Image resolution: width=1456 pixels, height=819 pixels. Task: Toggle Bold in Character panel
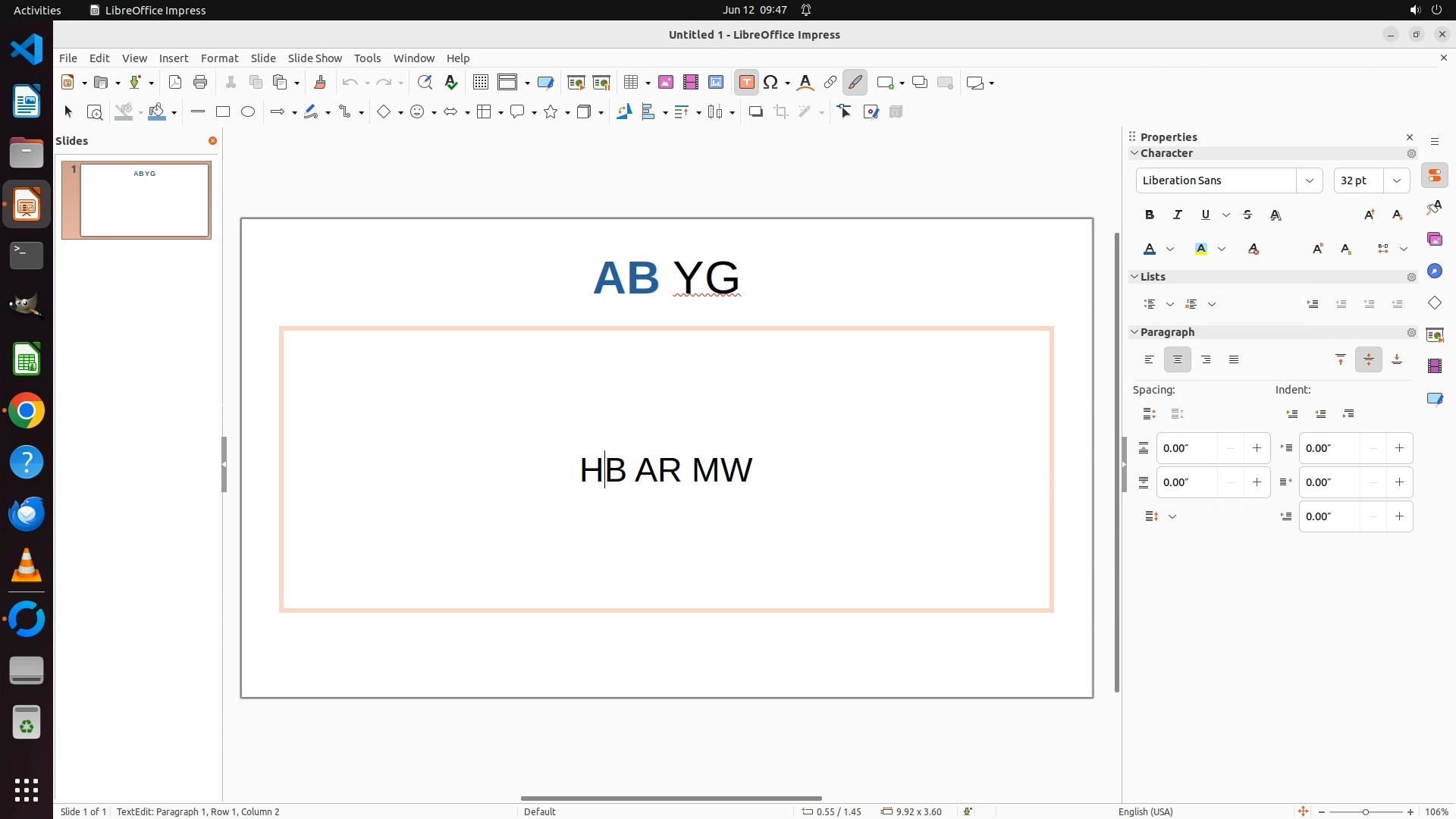point(1150,215)
